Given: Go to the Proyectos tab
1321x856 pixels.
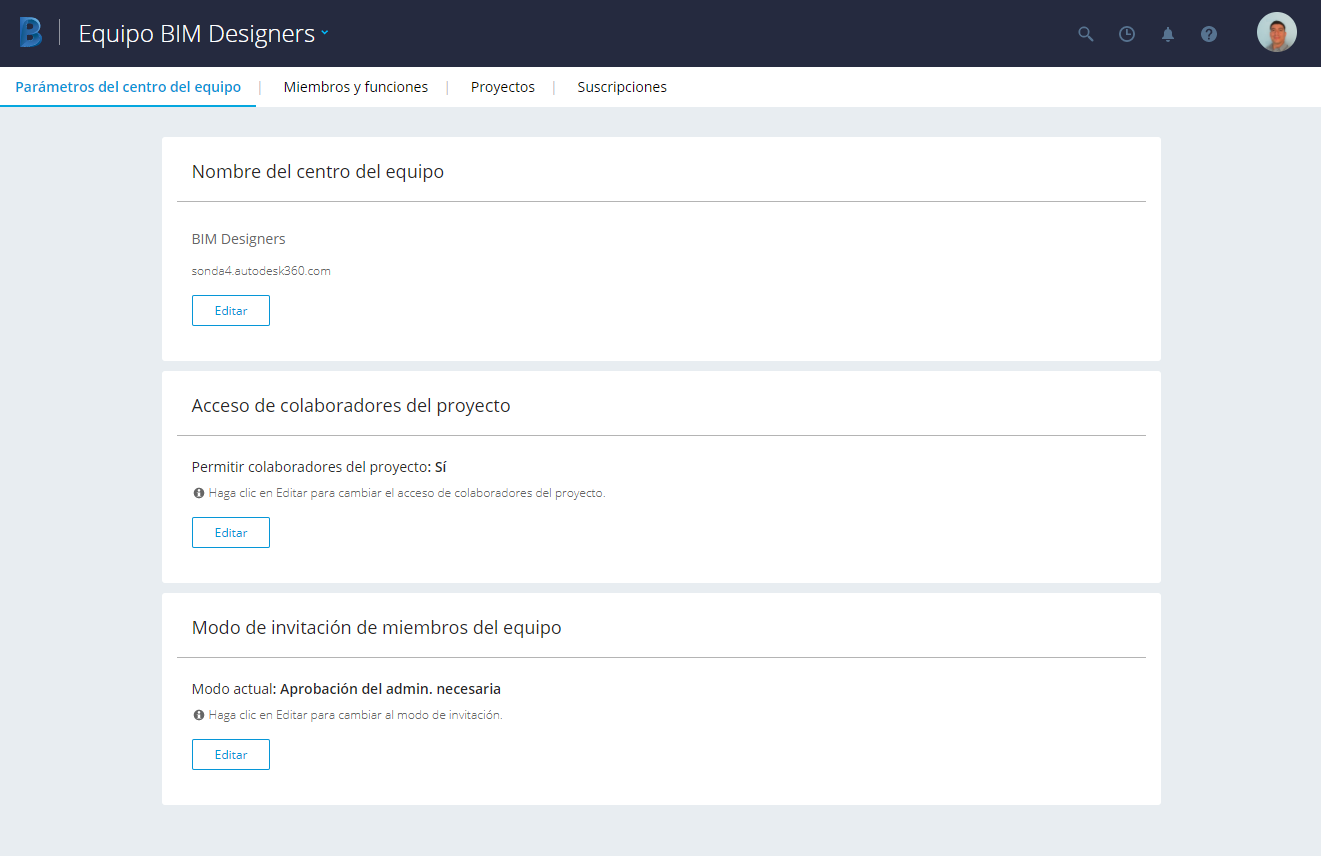Looking at the screenshot, I should point(502,87).
